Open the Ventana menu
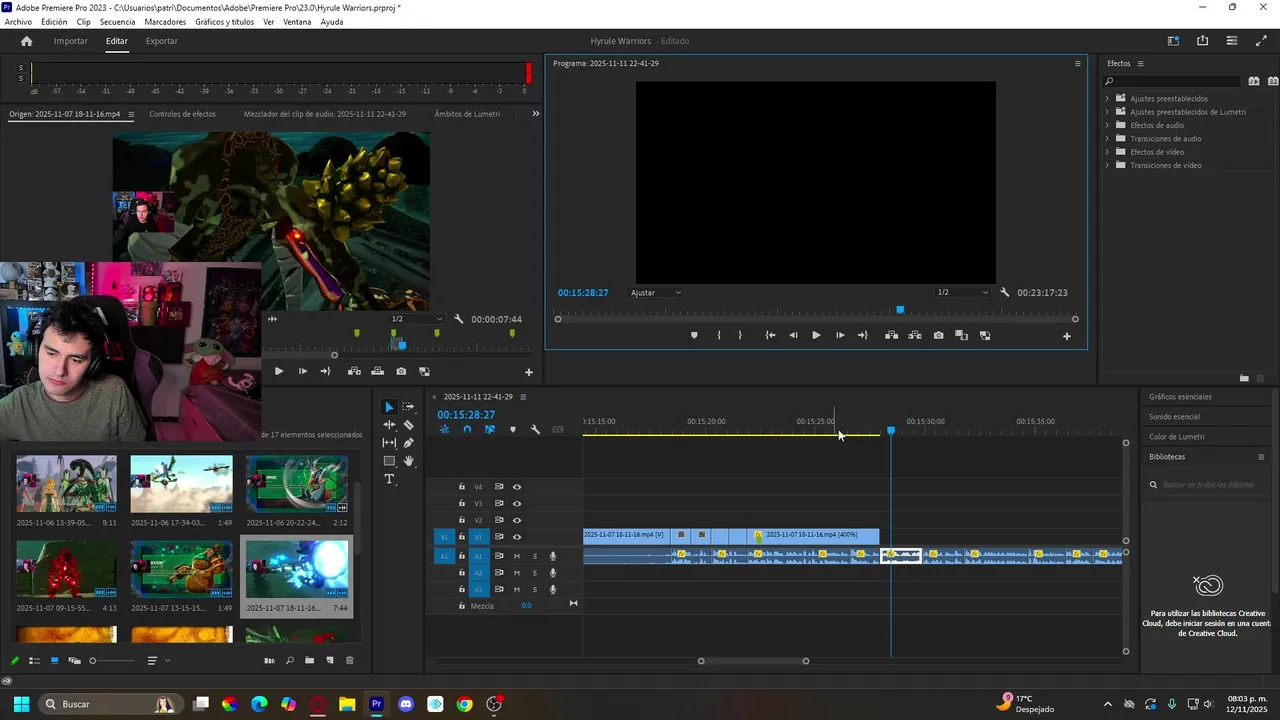The height and width of the screenshot is (720, 1280). click(297, 22)
